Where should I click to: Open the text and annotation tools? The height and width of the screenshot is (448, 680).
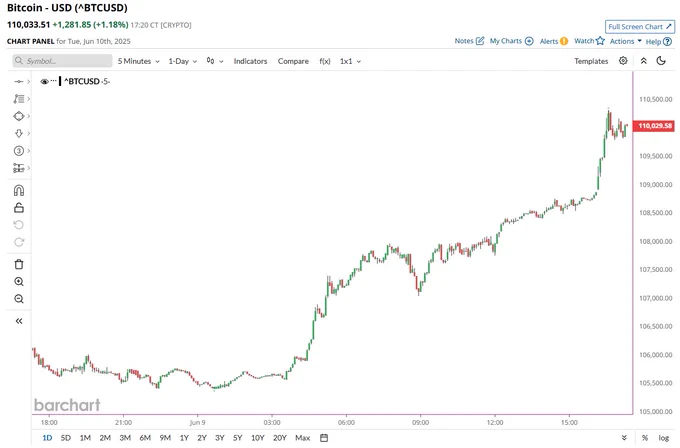click(x=19, y=99)
